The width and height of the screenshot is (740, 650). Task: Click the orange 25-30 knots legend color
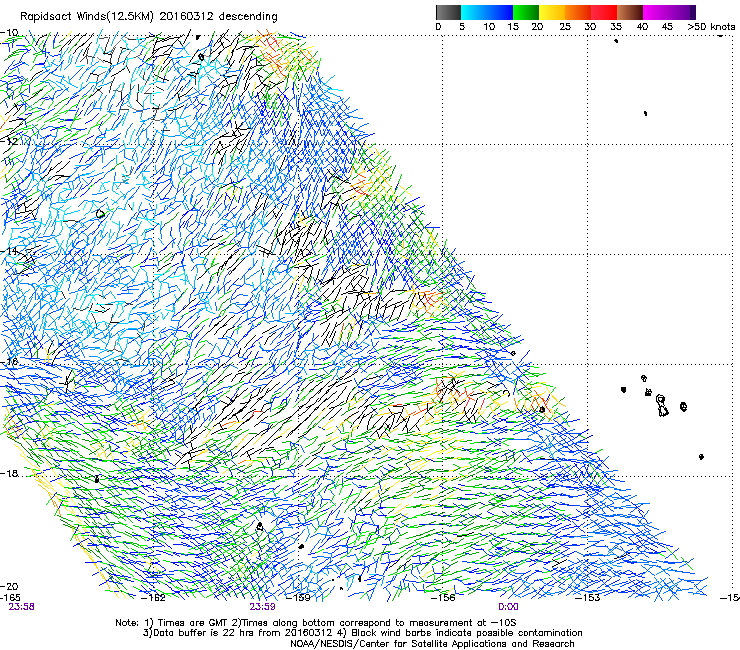[578, 12]
